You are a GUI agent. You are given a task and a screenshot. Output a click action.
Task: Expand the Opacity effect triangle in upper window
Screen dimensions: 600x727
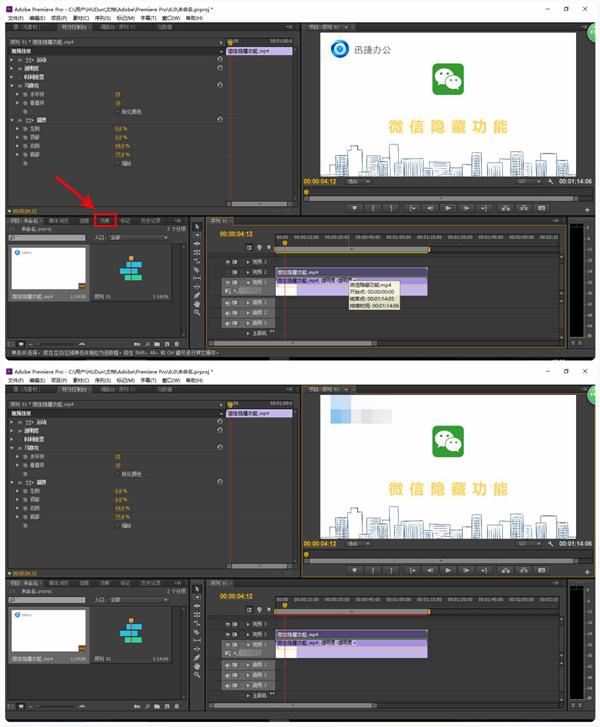(x=12, y=68)
